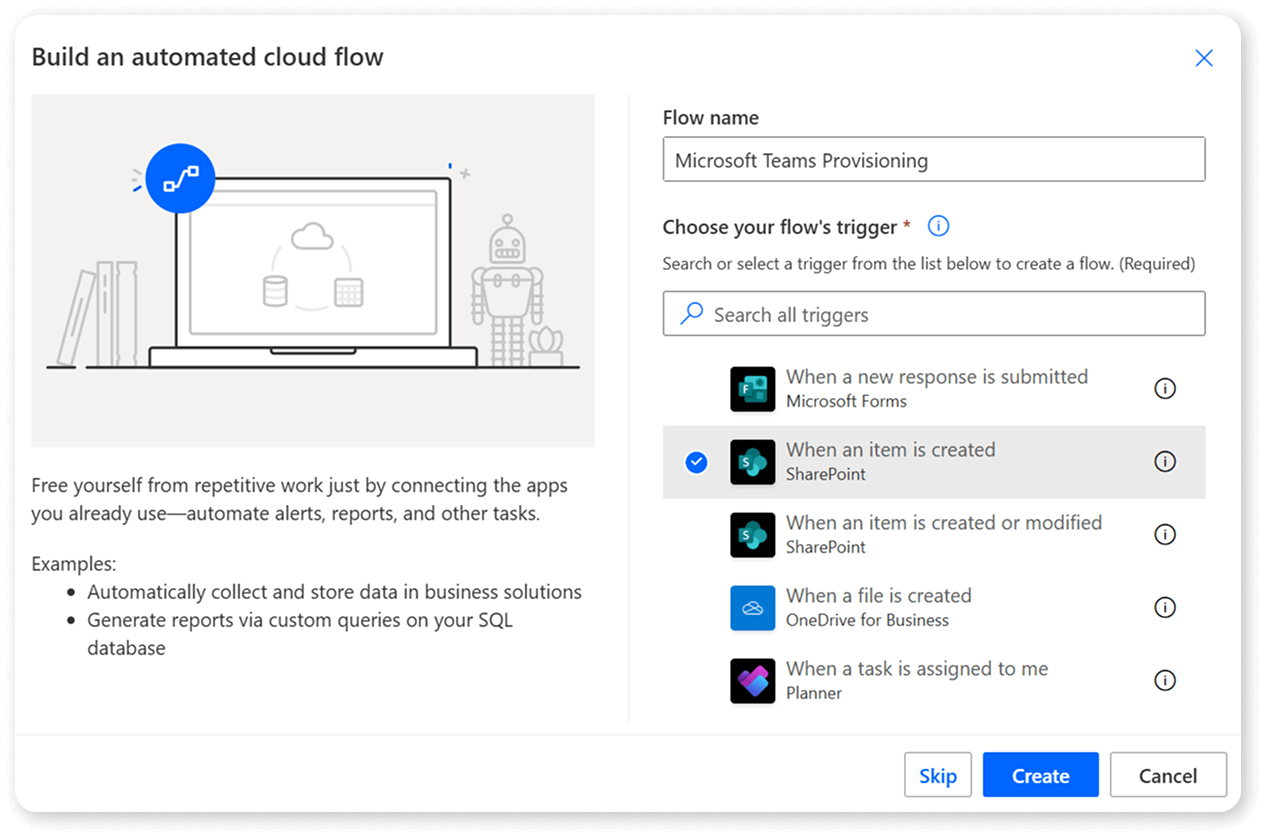
Task: Click the 'Flow name' label
Action: coord(710,117)
